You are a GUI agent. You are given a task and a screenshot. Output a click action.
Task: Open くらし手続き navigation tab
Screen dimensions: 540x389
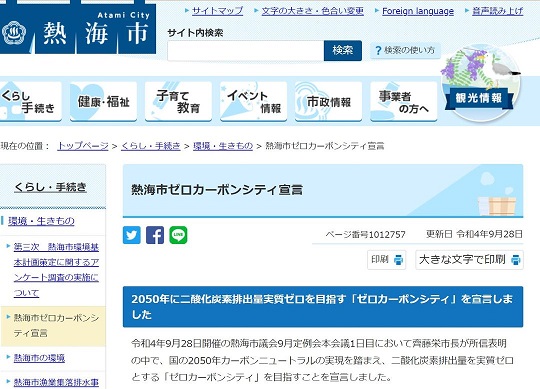(30, 101)
